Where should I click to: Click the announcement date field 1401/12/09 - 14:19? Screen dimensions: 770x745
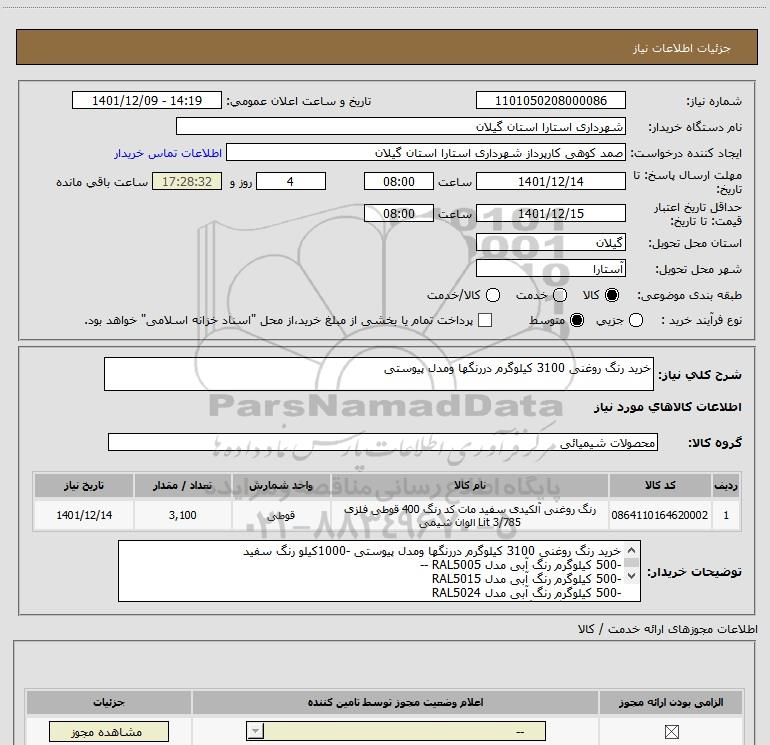tap(147, 101)
